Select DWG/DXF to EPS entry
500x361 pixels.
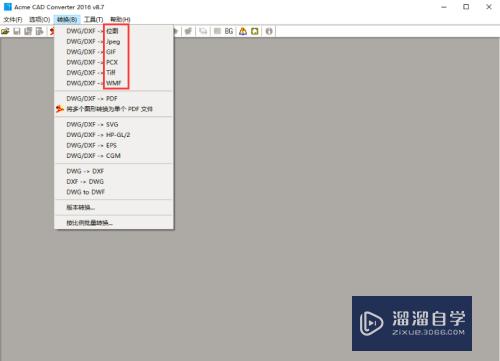pyautogui.click(x=114, y=145)
